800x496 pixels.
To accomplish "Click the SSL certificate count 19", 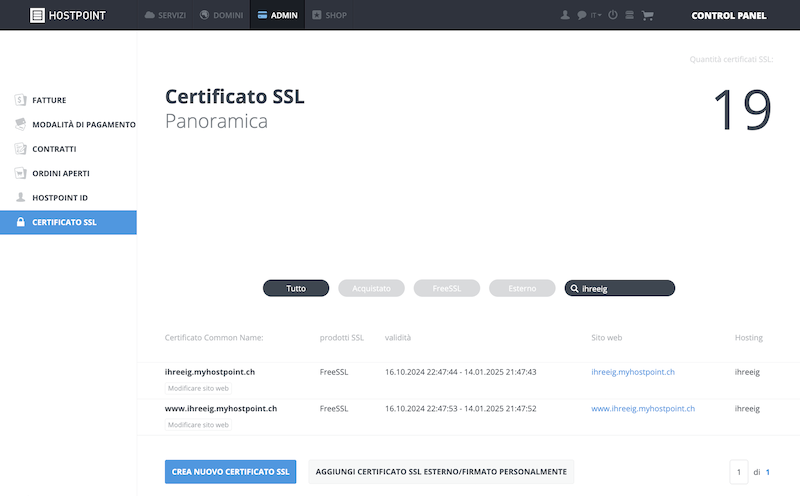I will [742, 109].
